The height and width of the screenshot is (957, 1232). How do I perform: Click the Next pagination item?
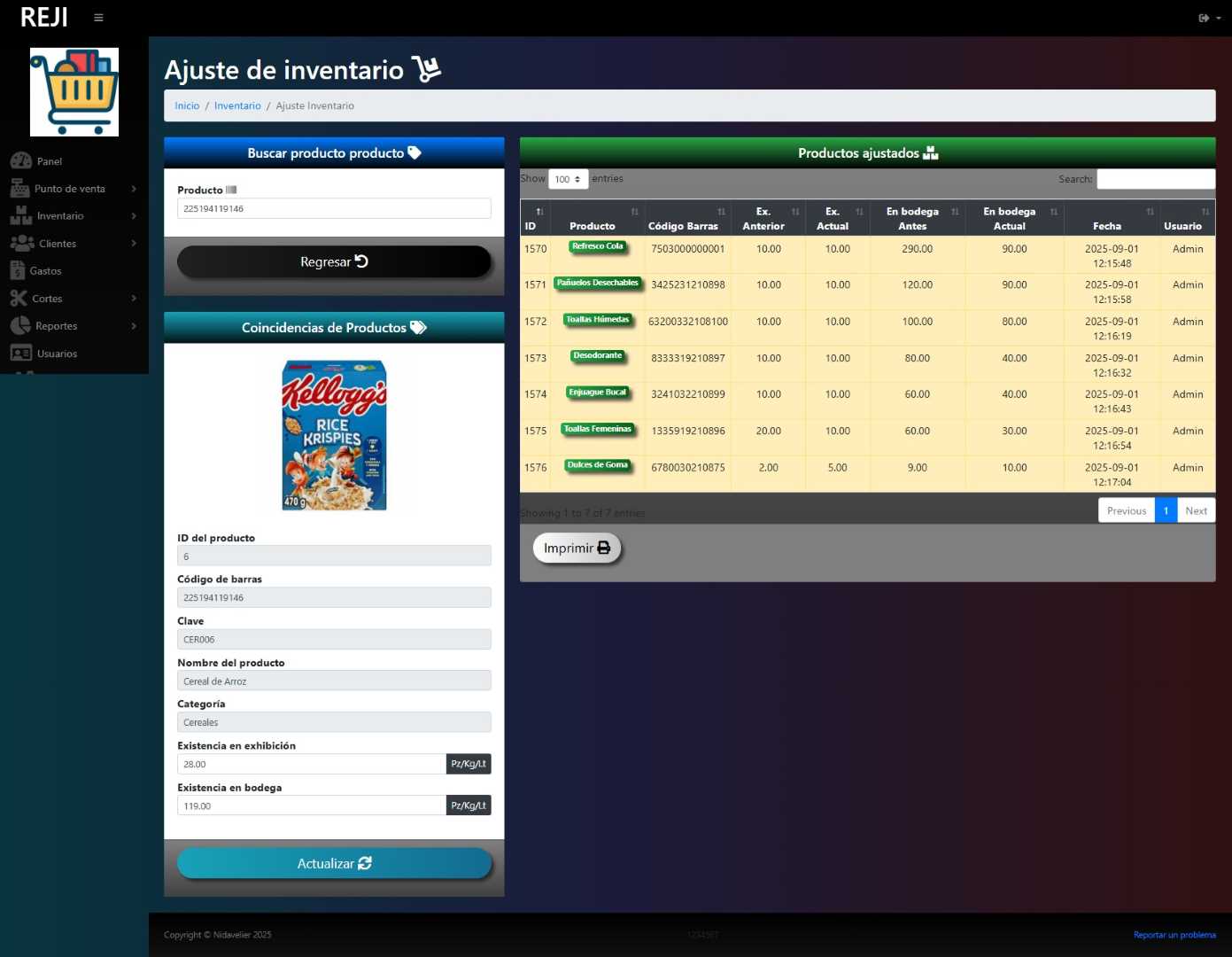(1196, 510)
